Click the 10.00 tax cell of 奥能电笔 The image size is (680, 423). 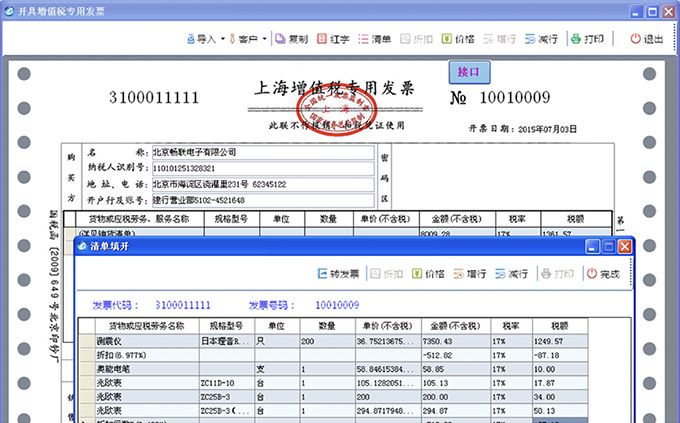560,369
